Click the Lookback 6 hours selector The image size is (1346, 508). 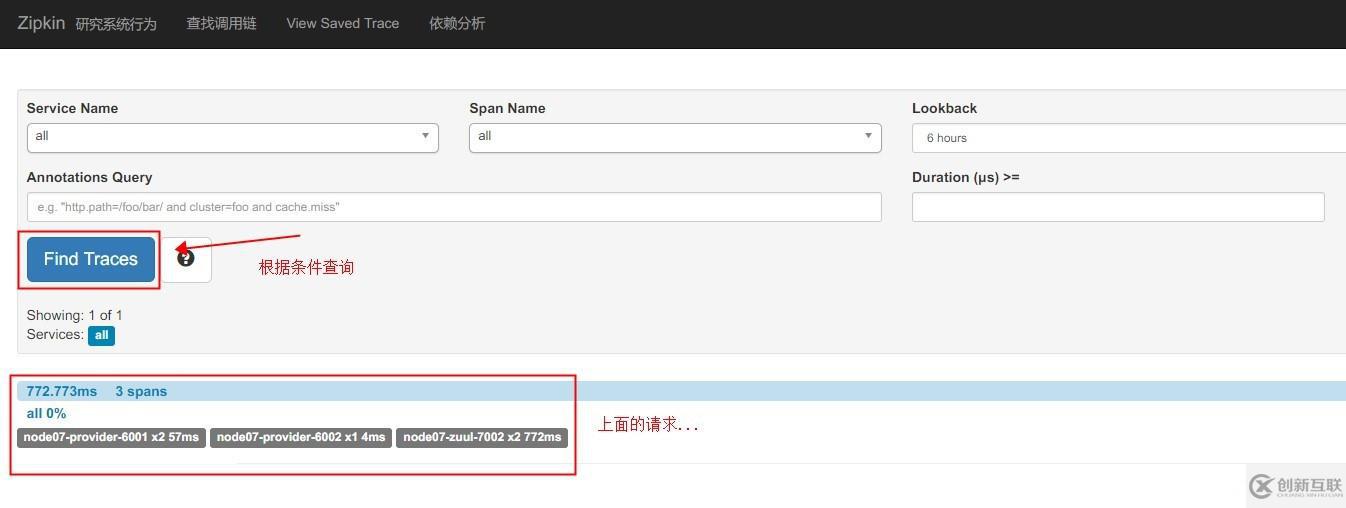pyautogui.click(x=1129, y=138)
